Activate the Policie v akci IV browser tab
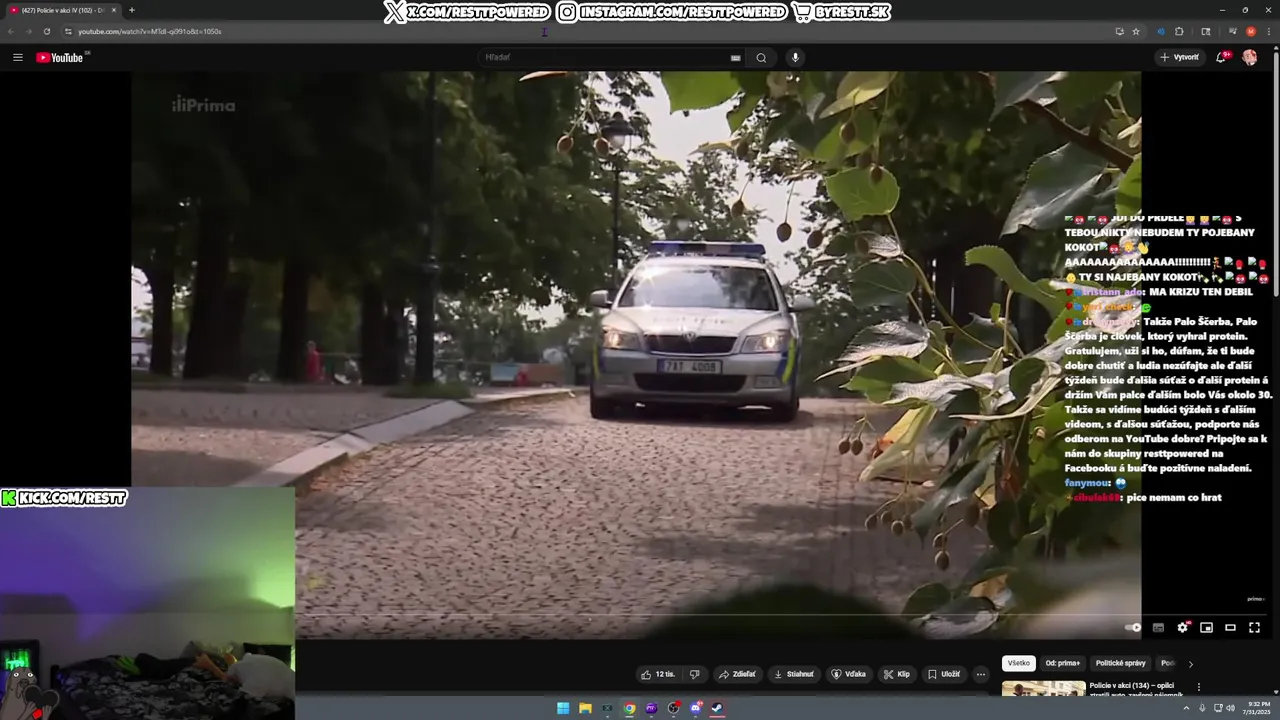The image size is (1280, 720). [x=62, y=10]
